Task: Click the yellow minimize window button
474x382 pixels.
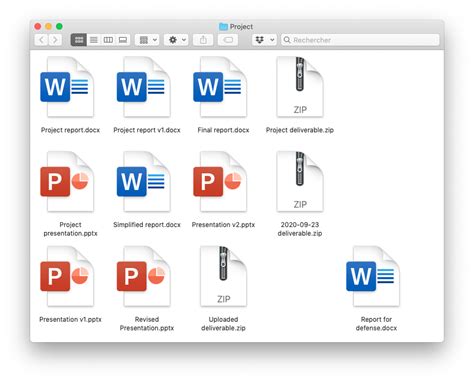Action: [x=49, y=26]
